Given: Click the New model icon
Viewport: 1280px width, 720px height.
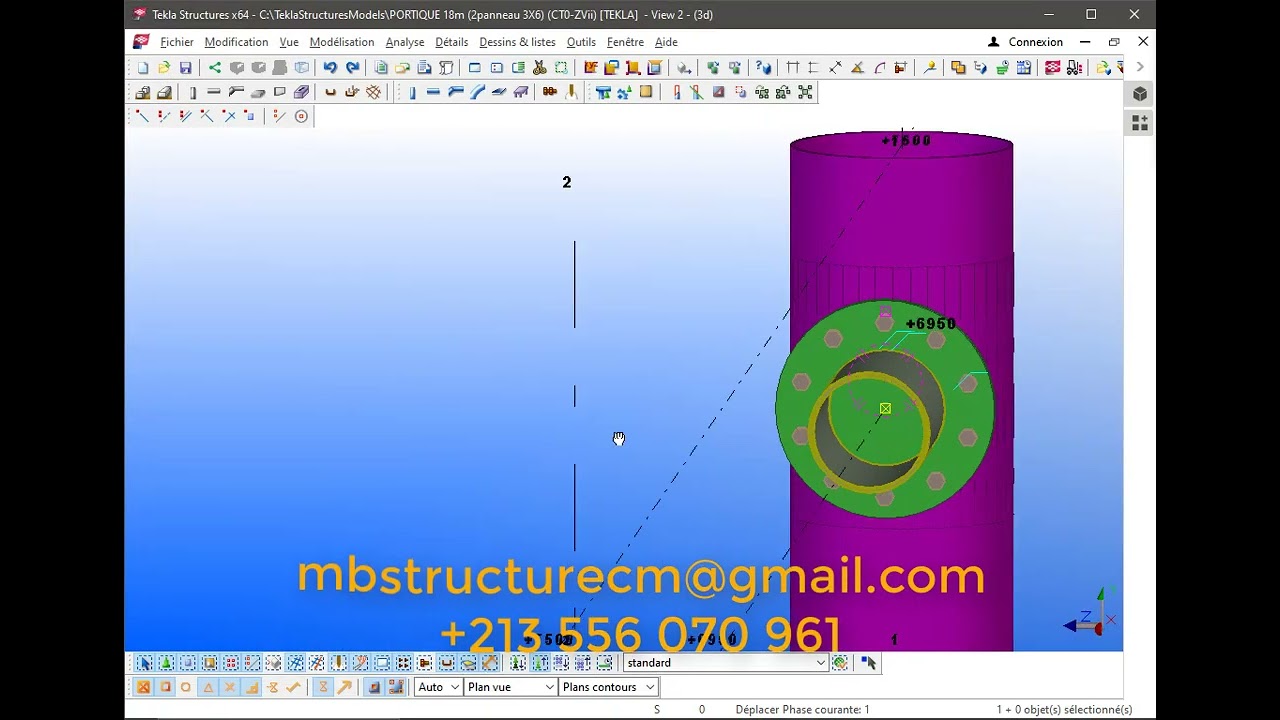Looking at the screenshot, I should click(142, 68).
